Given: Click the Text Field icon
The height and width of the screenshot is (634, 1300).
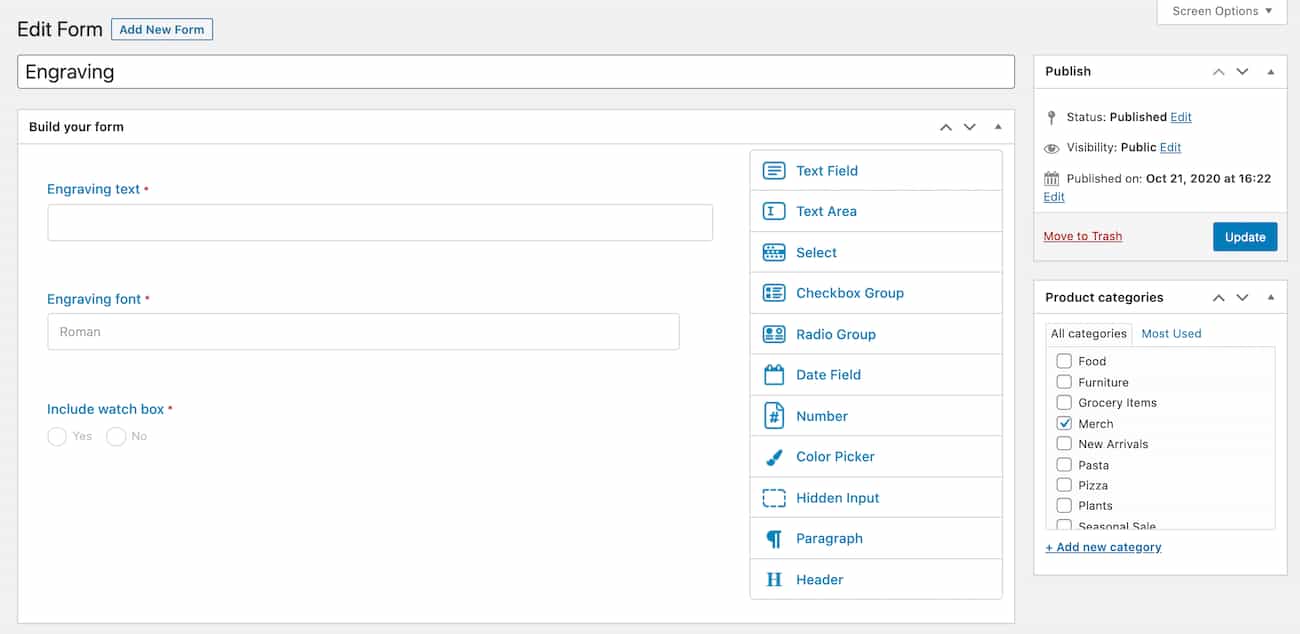Looking at the screenshot, I should (x=774, y=171).
